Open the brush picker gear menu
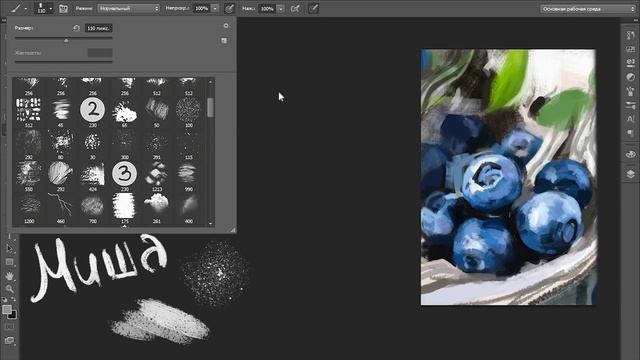This screenshot has height=360, width=640. [226, 26]
